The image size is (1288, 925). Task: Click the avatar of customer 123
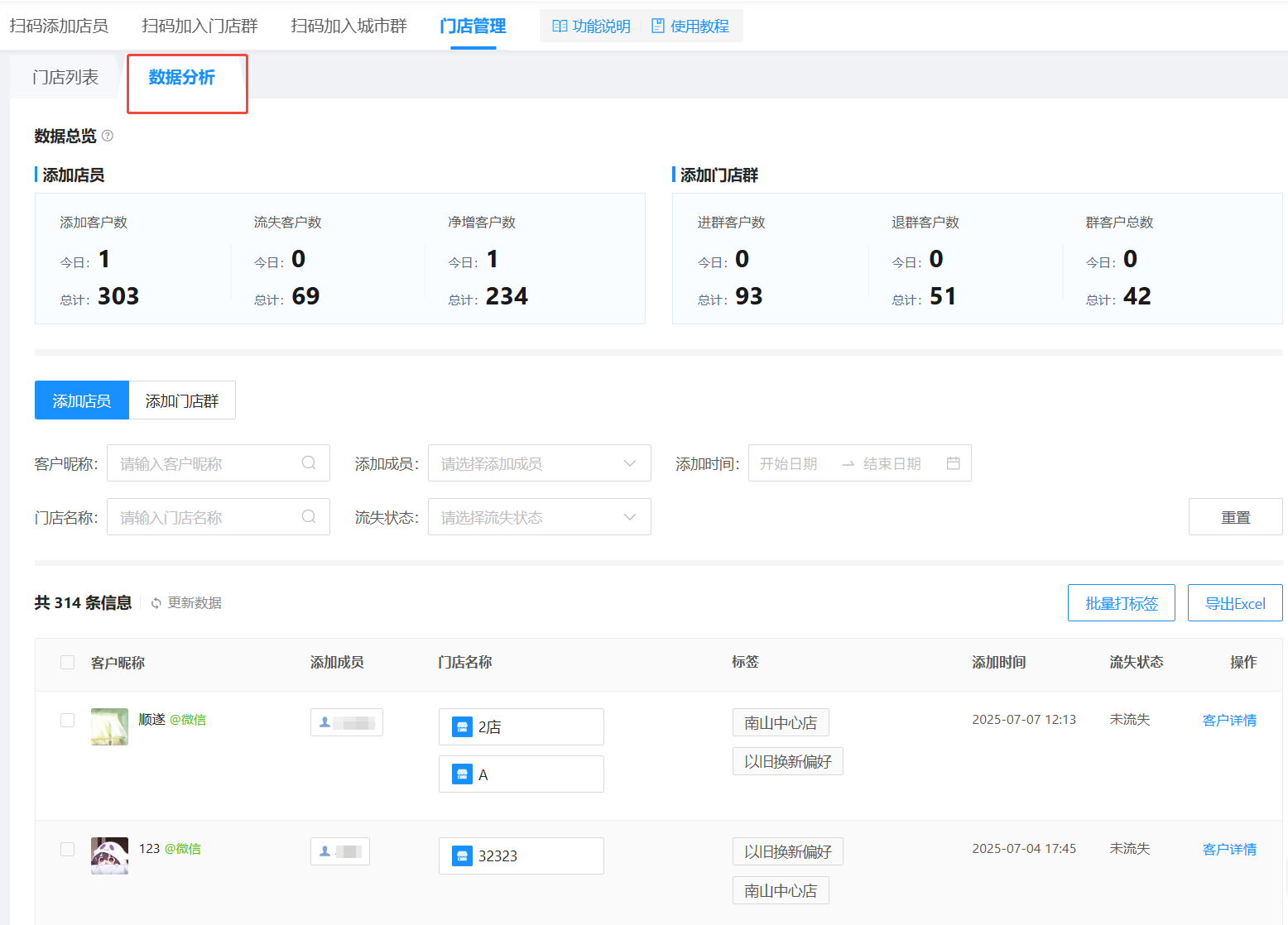click(109, 856)
